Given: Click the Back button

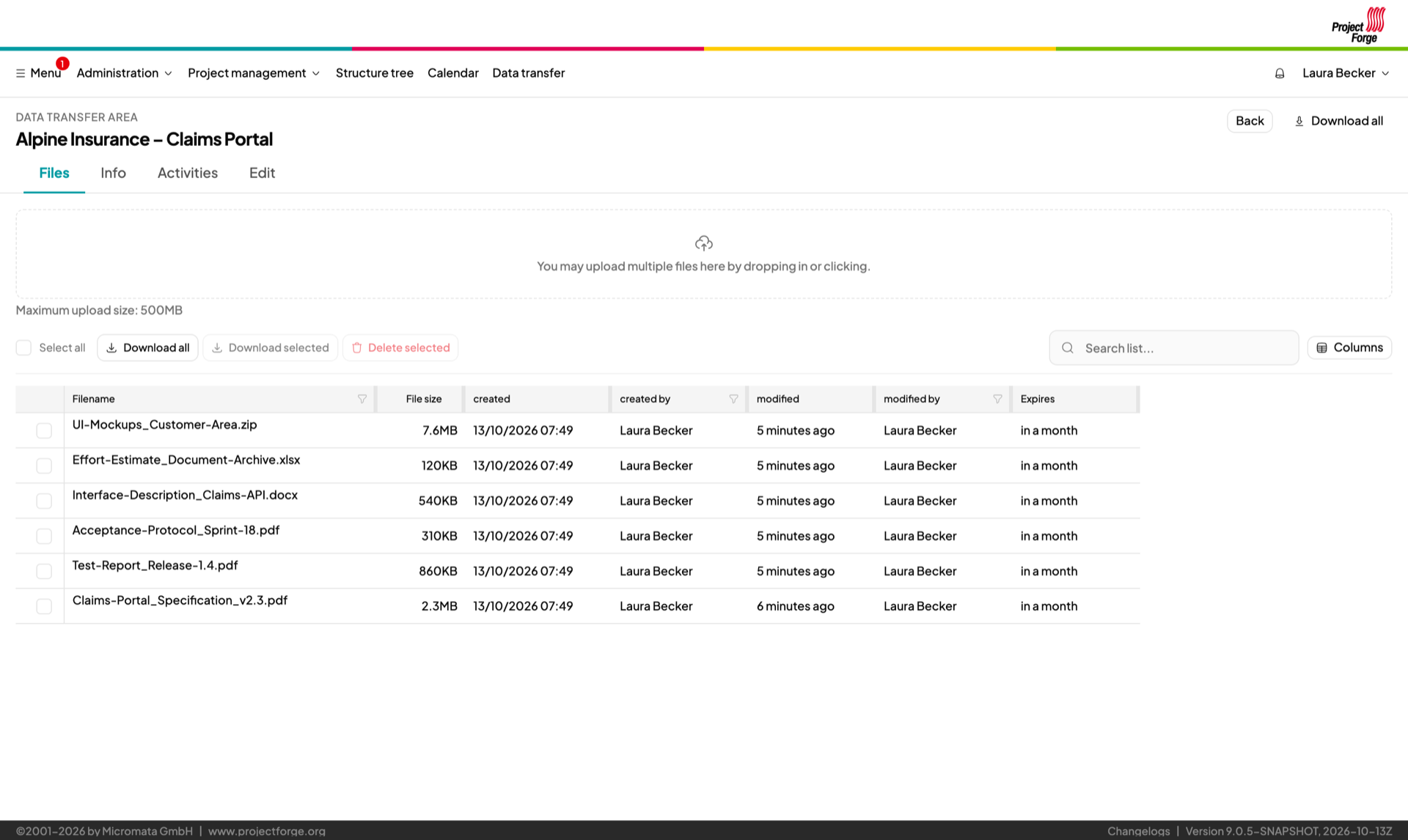Looking at the screenshot, I should [1250, 121].
